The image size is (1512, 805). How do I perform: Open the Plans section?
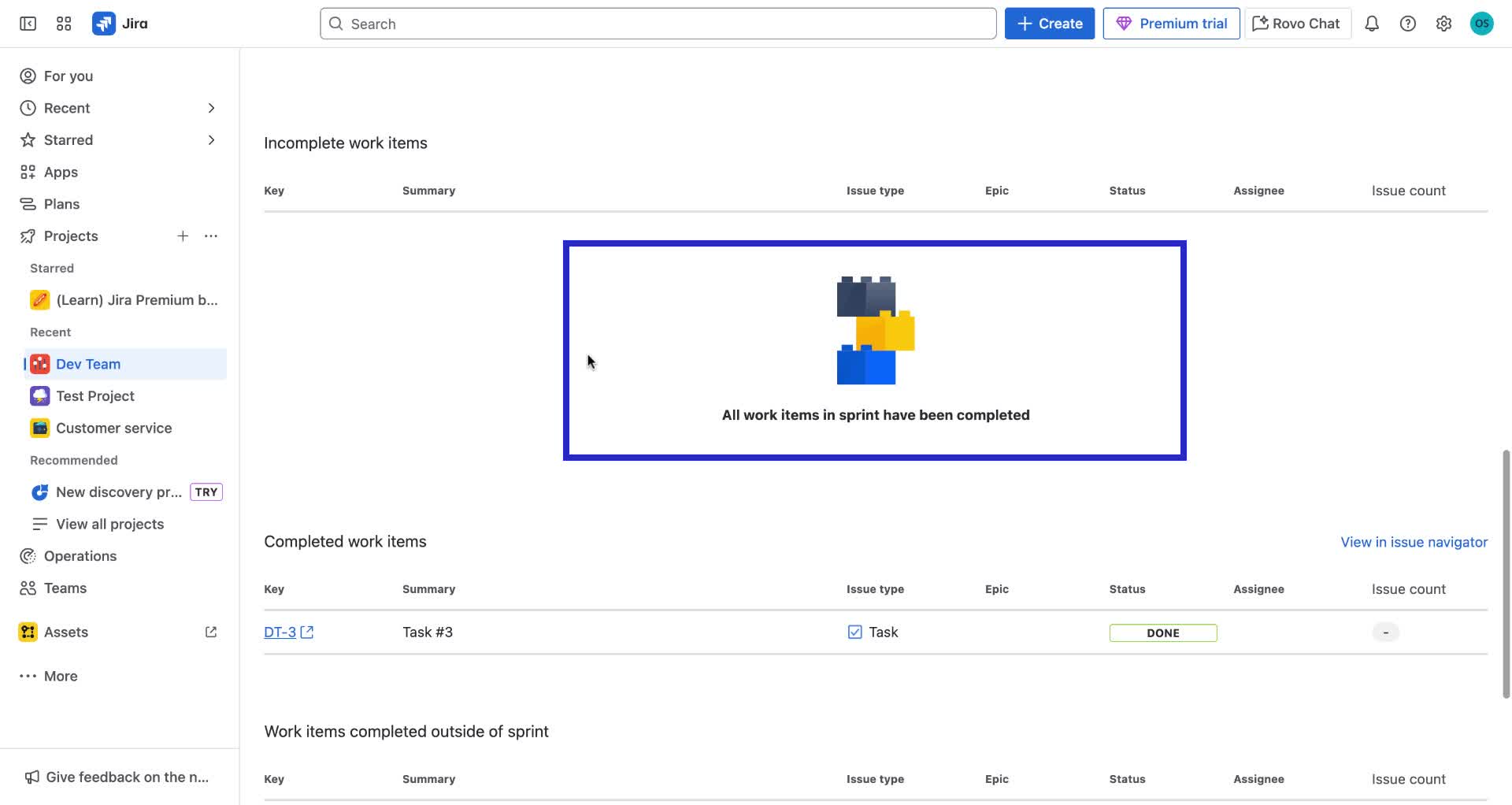coord(61,203)
